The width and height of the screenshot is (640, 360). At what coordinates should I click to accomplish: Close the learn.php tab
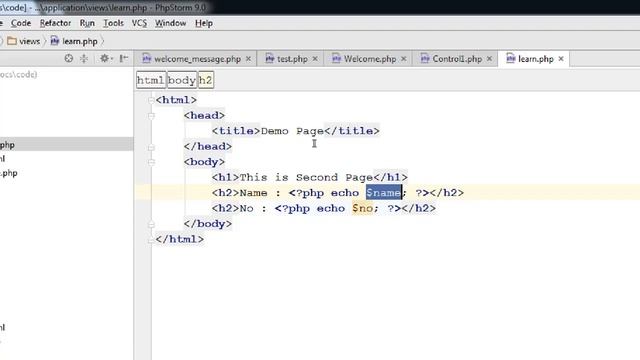(561, 59)
